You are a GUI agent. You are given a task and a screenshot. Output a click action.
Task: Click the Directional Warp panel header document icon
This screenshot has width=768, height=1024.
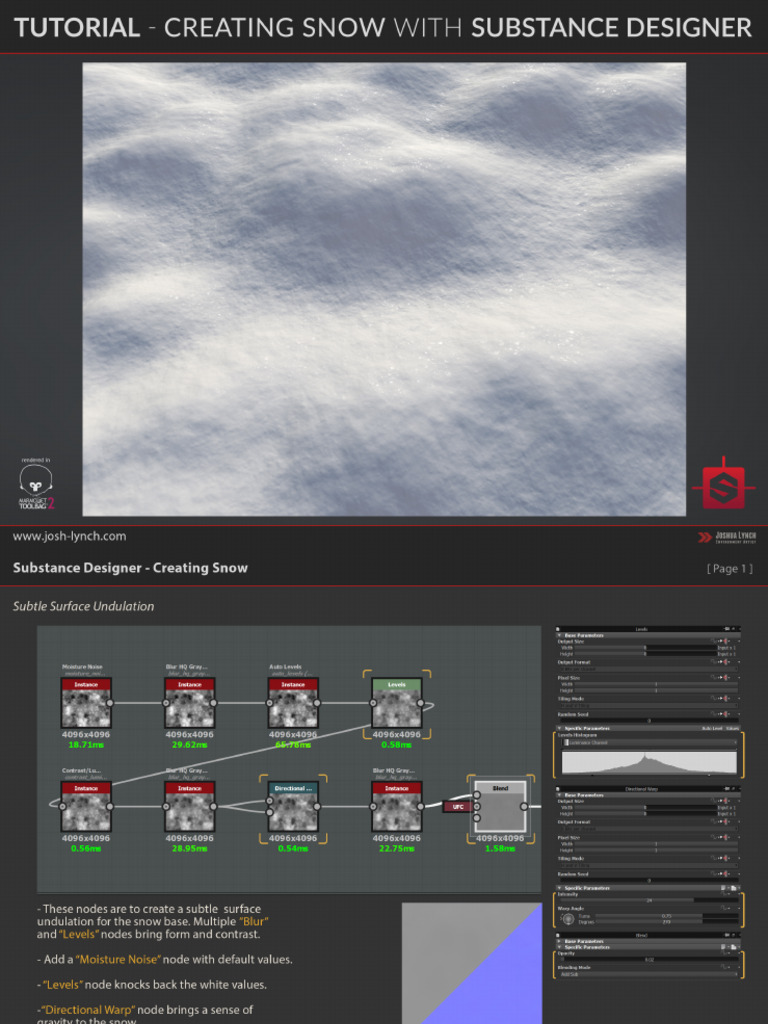(x=558, y=789)
